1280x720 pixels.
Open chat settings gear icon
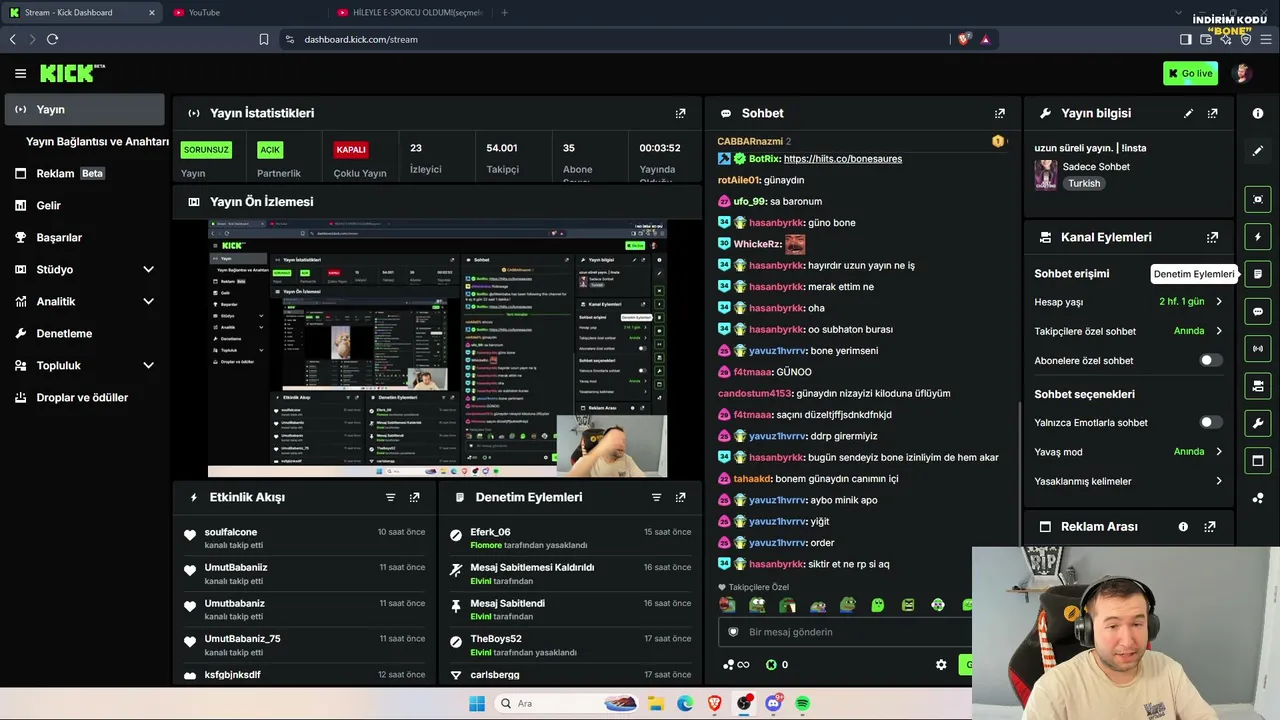coord(941,664)
